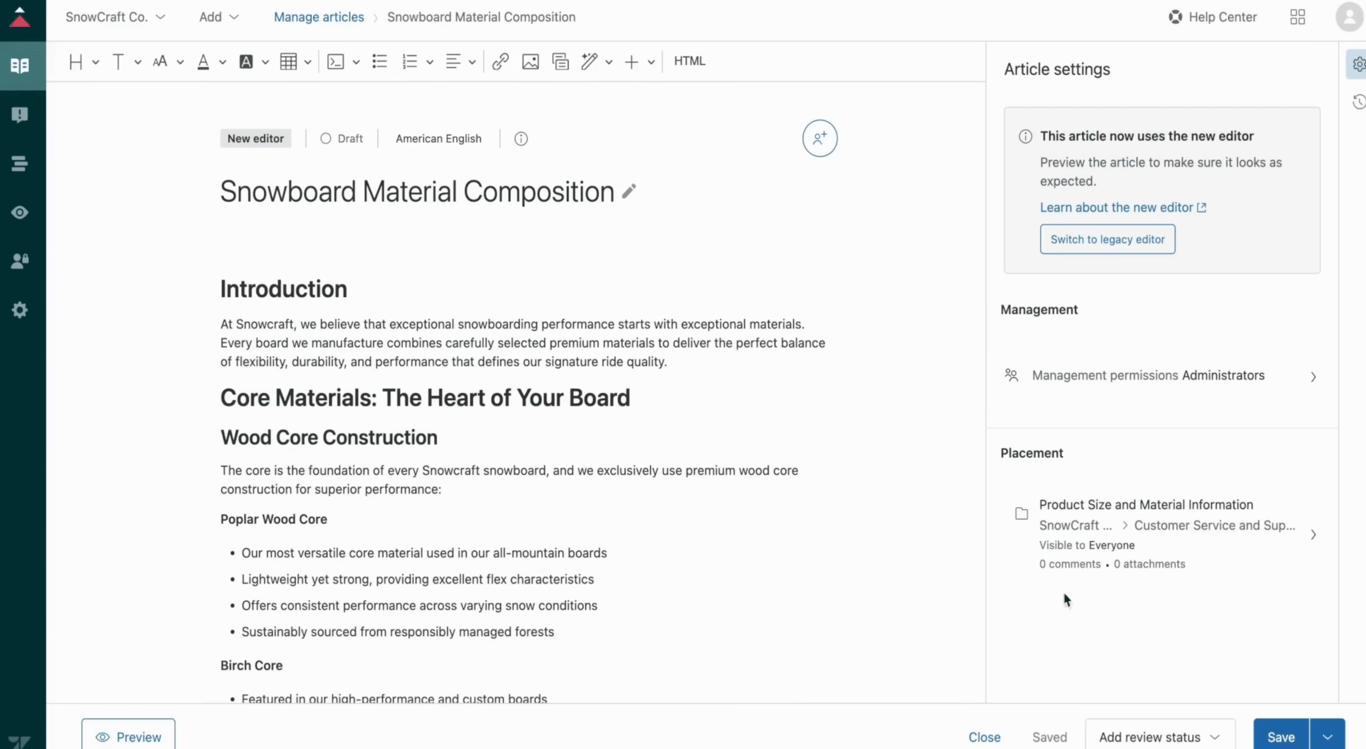Open the Heading style tool

pos(75,62)
